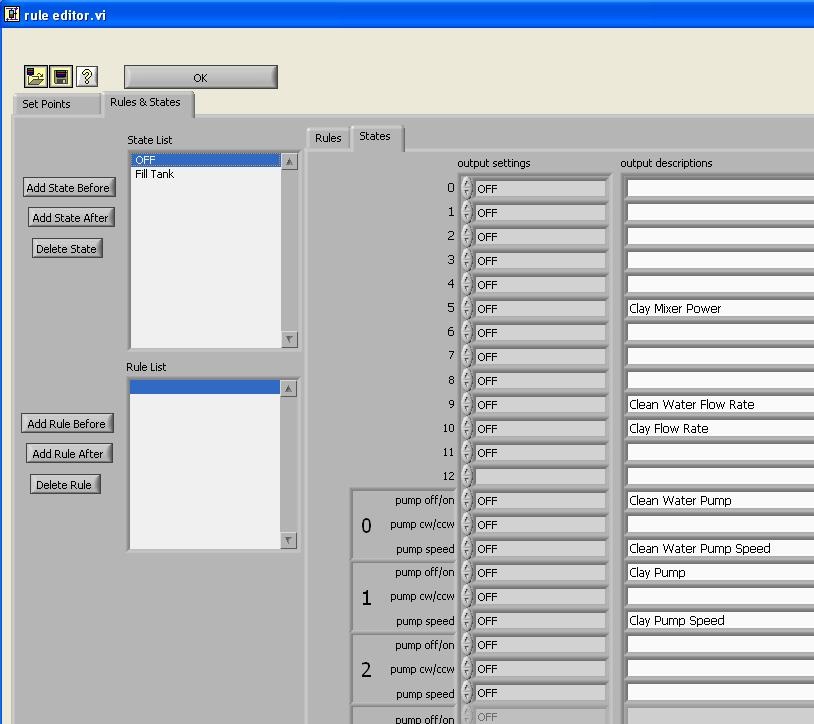
Task: Click the Clay Flow Rate description field
Action: tap(720, 428)
